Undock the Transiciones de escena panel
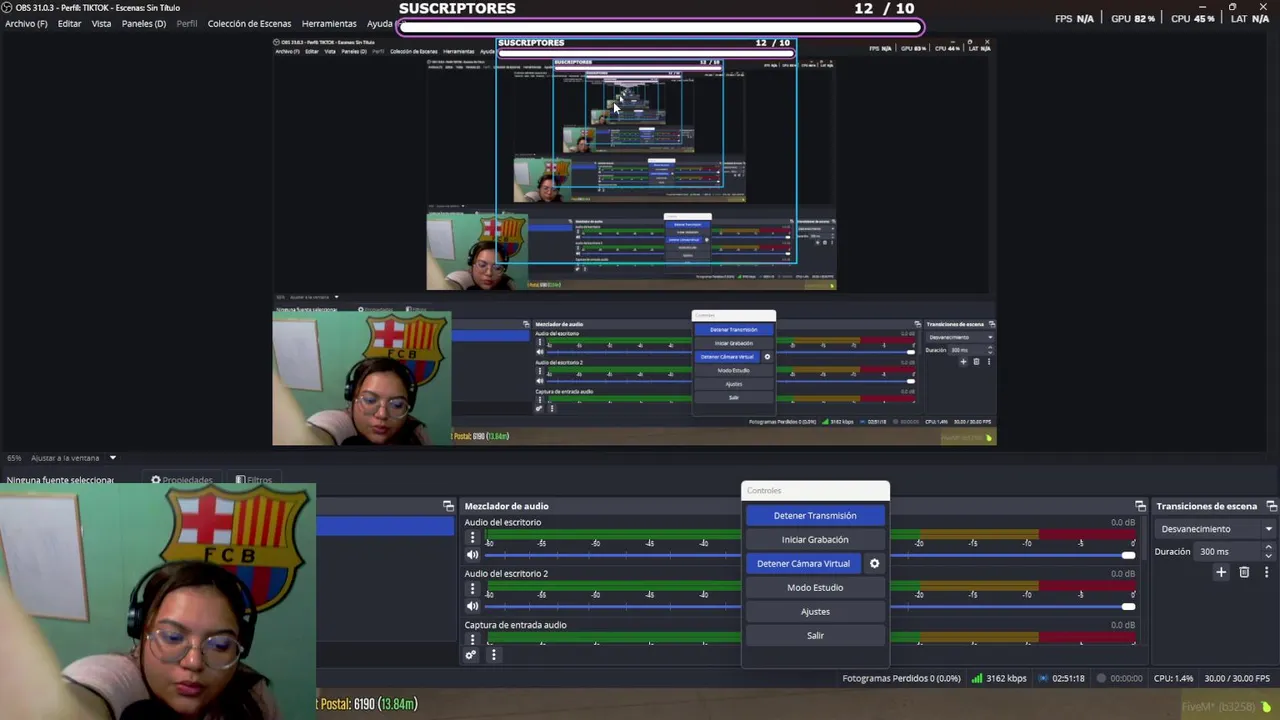Screen dimensions: 1280x720 1272,506
